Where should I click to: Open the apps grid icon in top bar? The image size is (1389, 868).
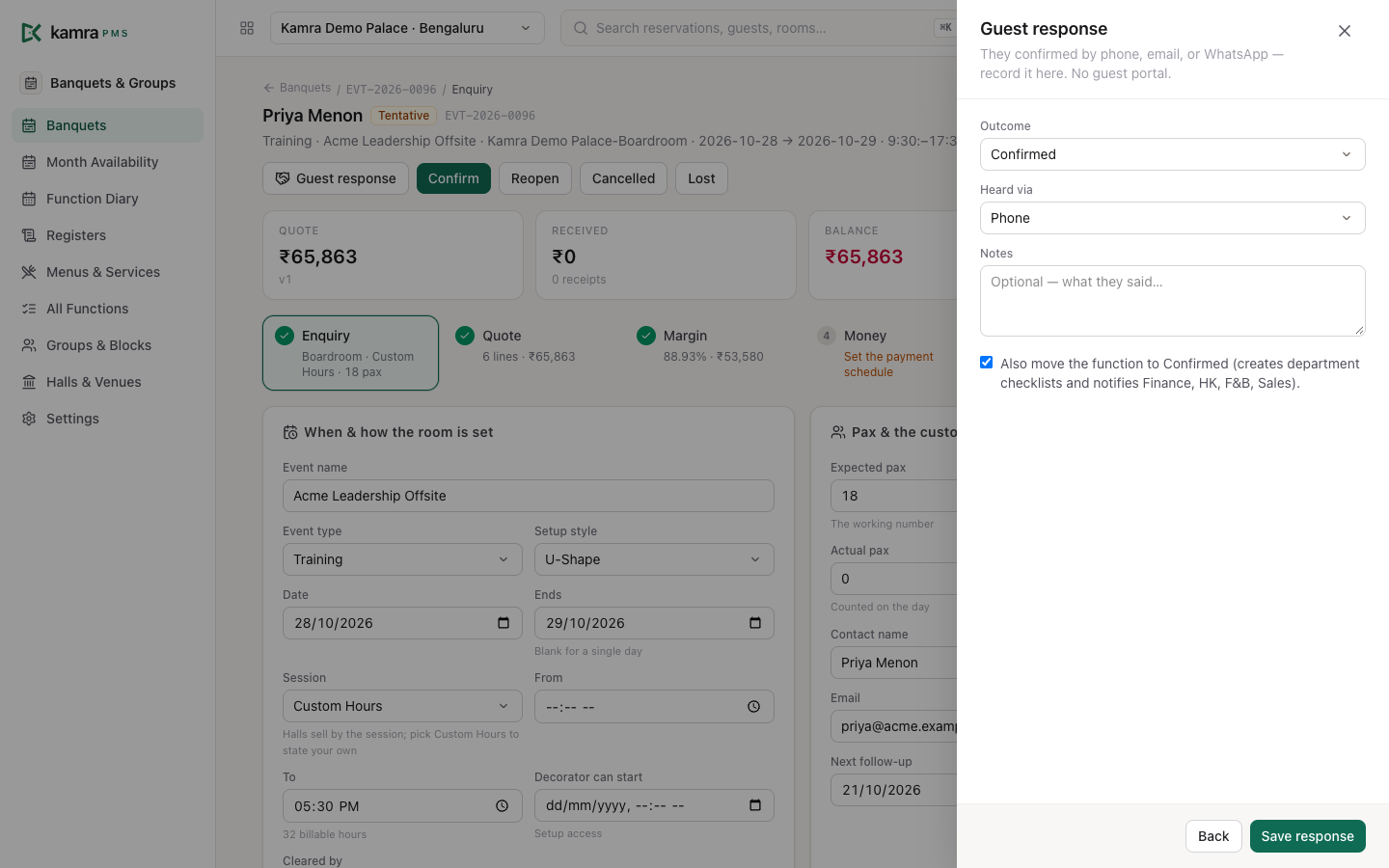[x=247, y=28]
